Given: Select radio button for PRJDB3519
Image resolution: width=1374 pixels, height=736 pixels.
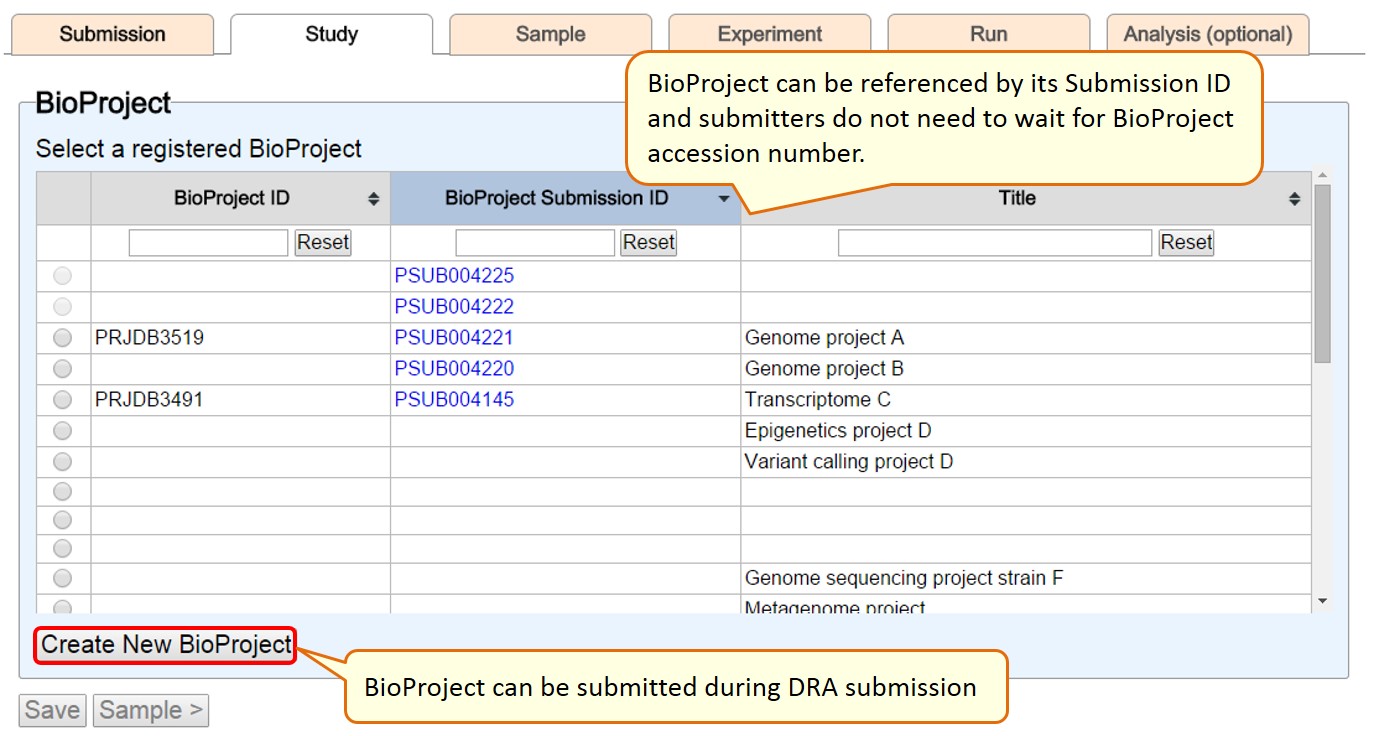Looking at the screenshot, I should (x=63, y=338).
